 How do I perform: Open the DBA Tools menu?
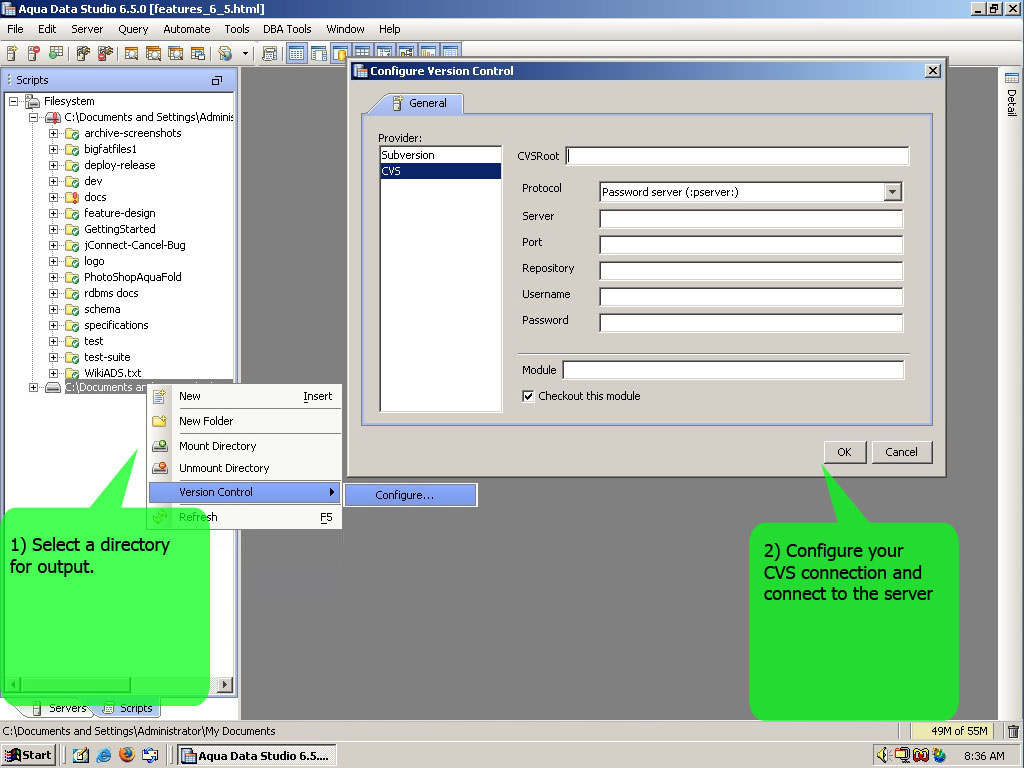point(287,29)
